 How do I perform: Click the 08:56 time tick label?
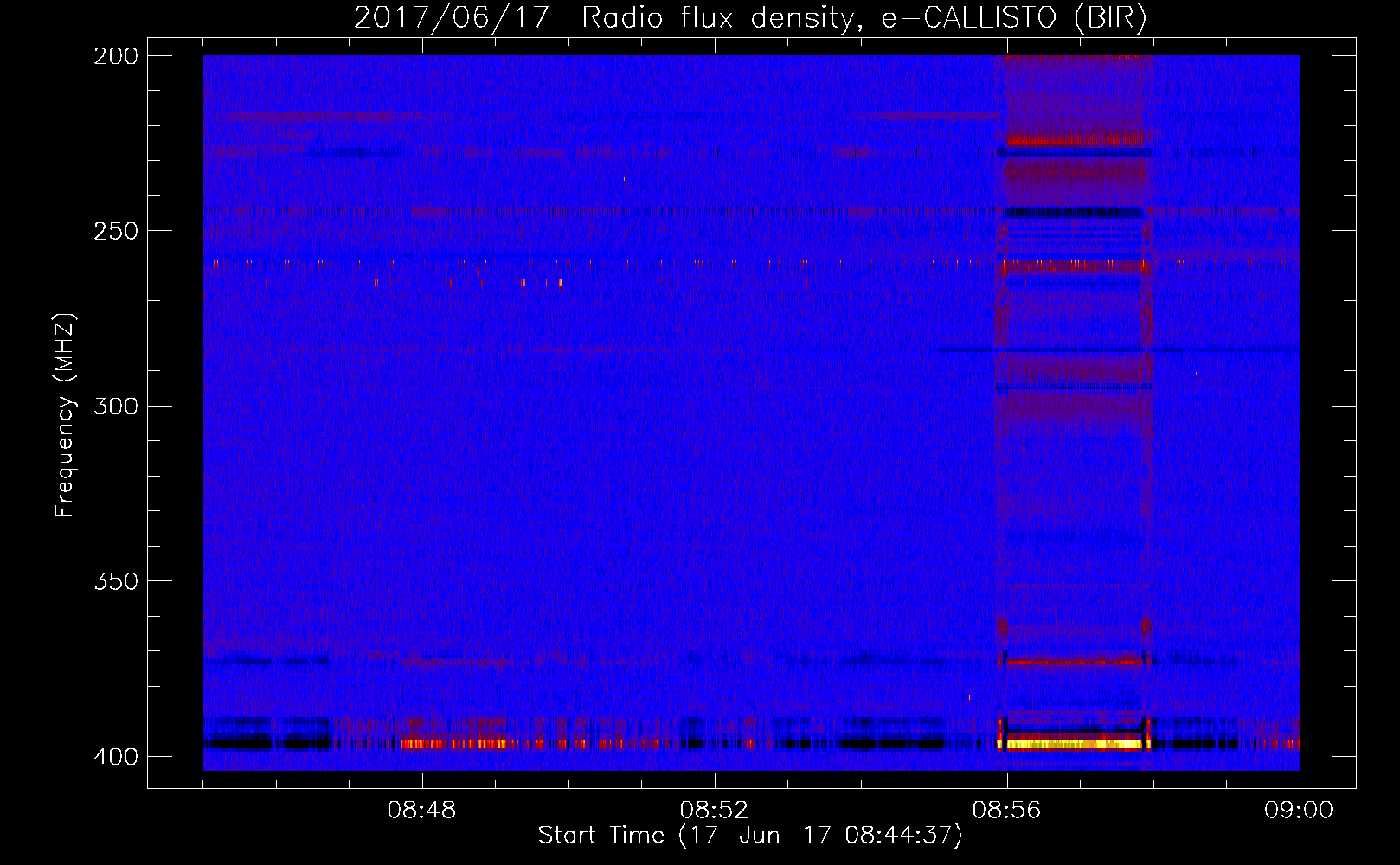pos(1007,811)
